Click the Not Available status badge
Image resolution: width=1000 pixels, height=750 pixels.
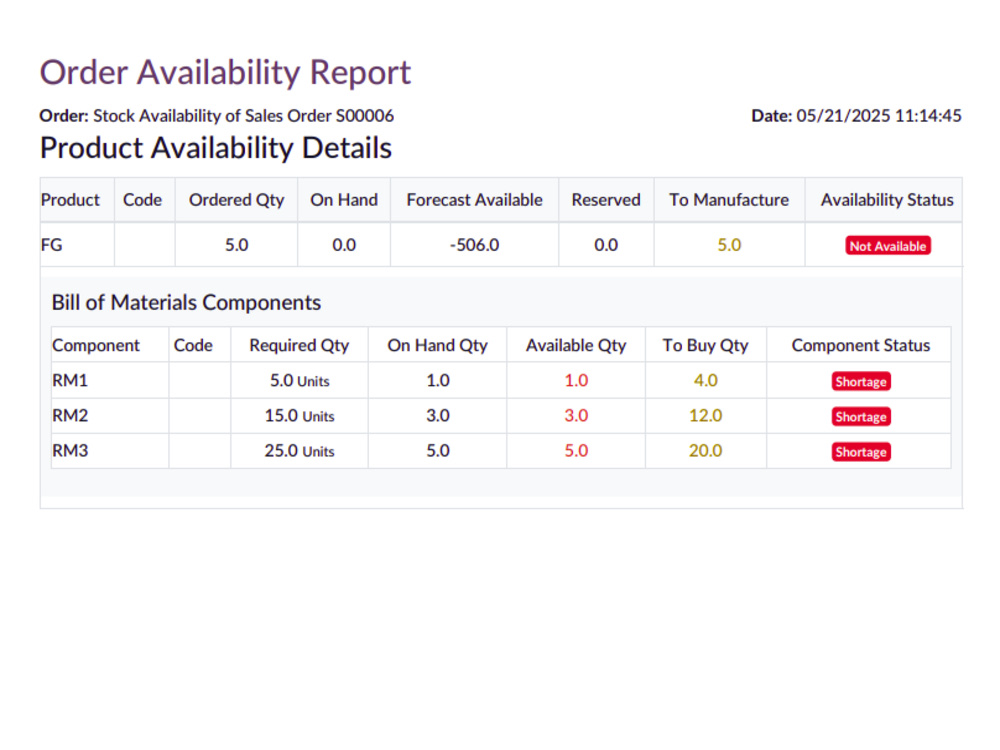(x=888, y=246)
